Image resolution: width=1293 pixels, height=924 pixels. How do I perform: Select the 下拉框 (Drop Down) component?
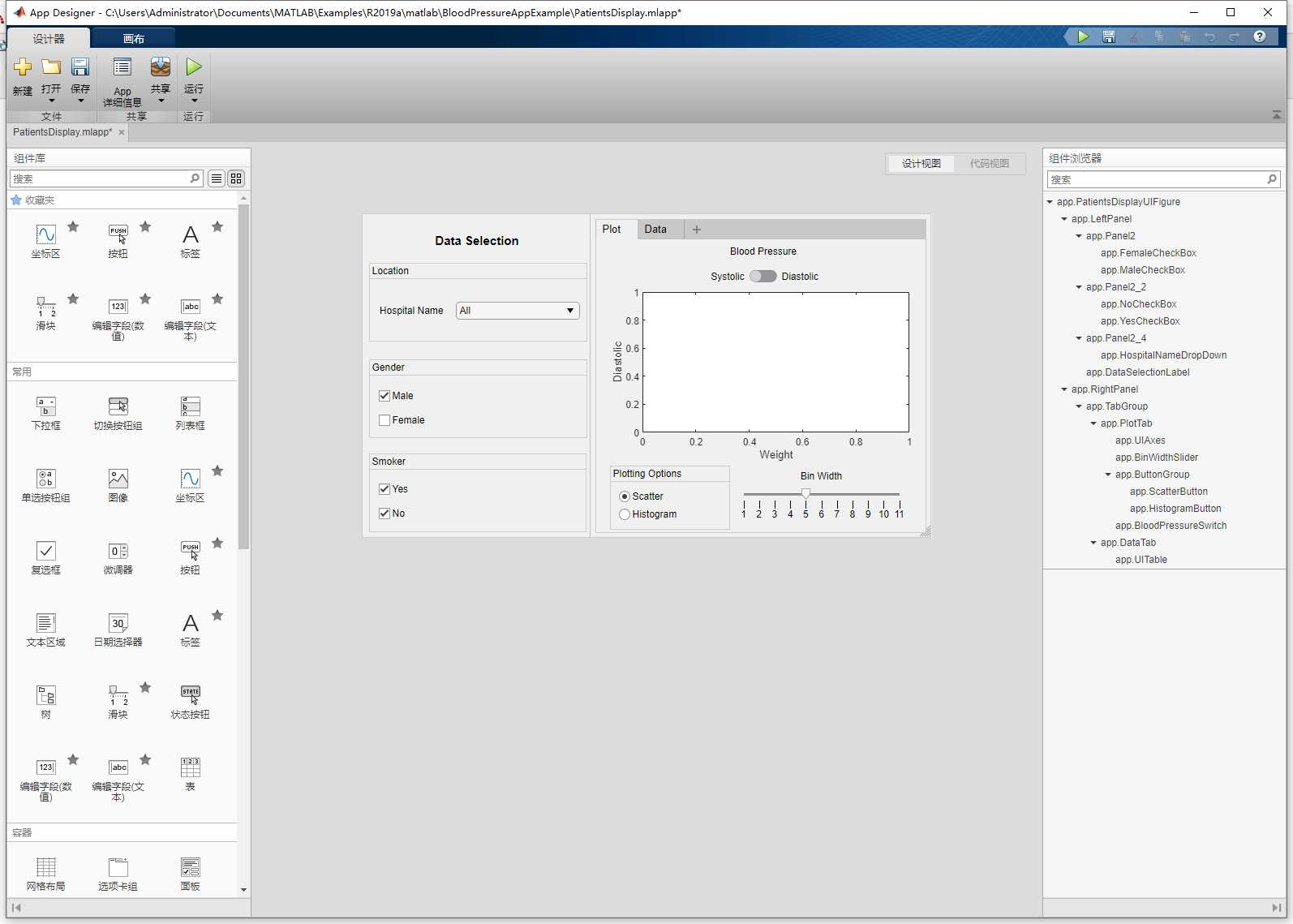pyautogui.click(x=46, y=413)
